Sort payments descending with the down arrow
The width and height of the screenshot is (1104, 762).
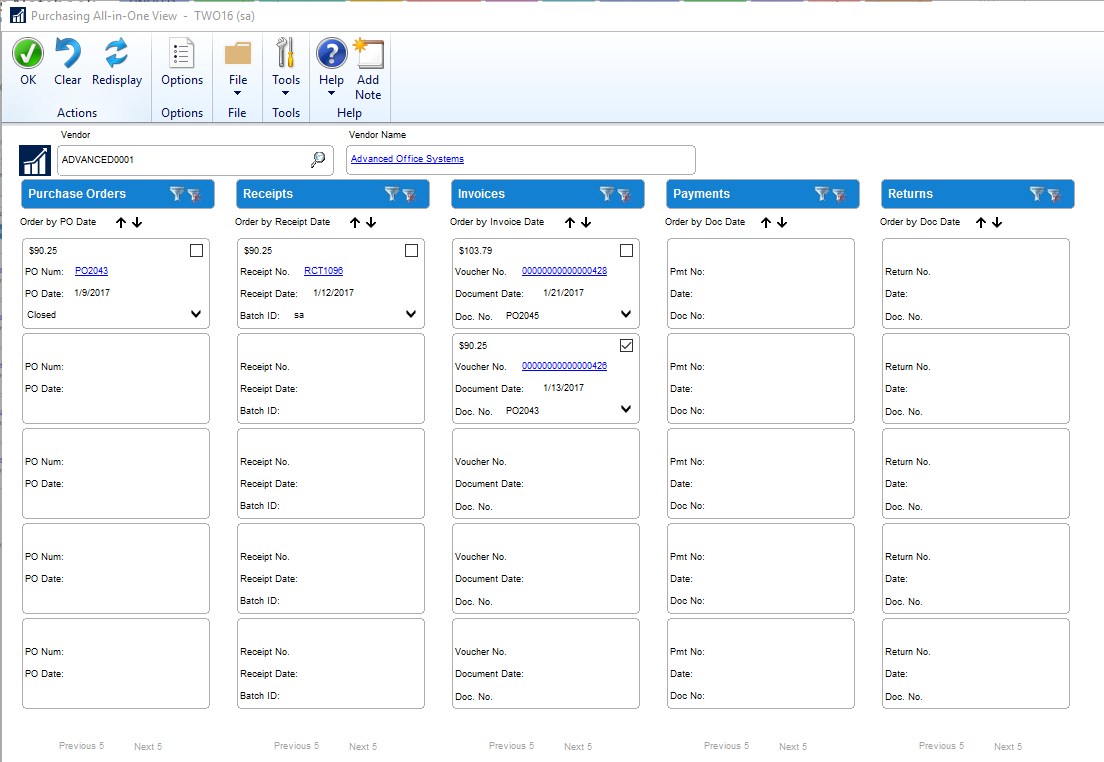(x=782, y=222)
